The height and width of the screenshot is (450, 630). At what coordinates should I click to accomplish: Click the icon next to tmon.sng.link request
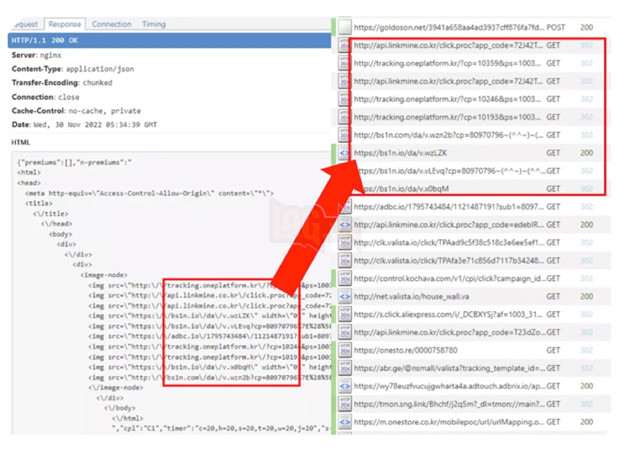coord(344,404)
